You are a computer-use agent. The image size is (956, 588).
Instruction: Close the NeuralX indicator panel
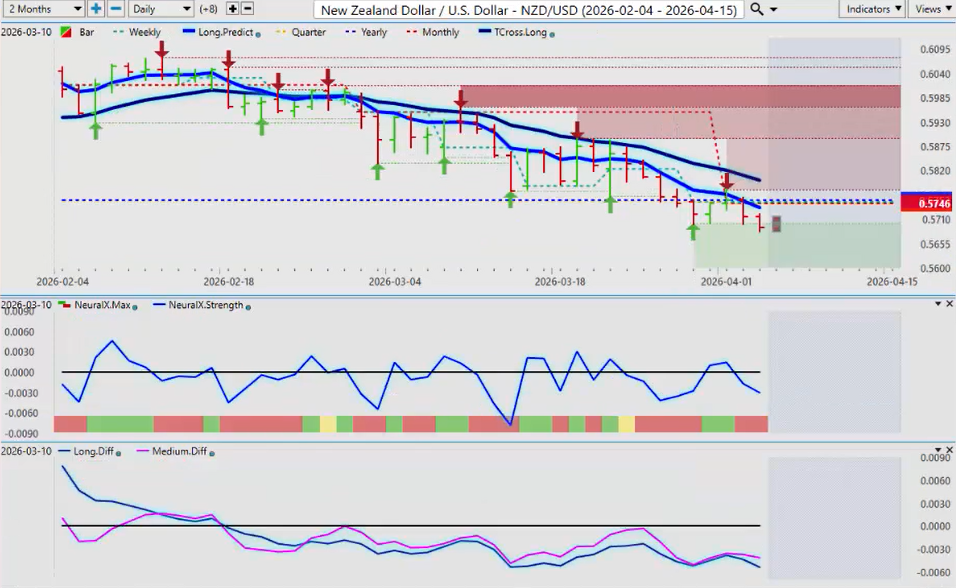pos(949,303)
